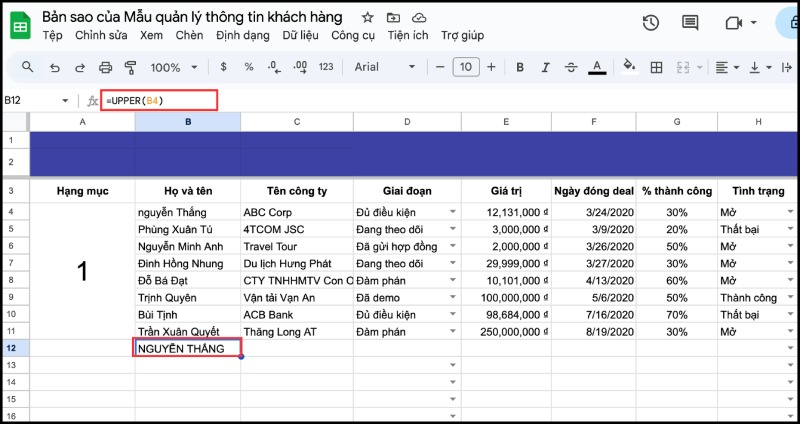Redo the last action
The width and height of the screenshot is (800, 424).
click(80, 67)
